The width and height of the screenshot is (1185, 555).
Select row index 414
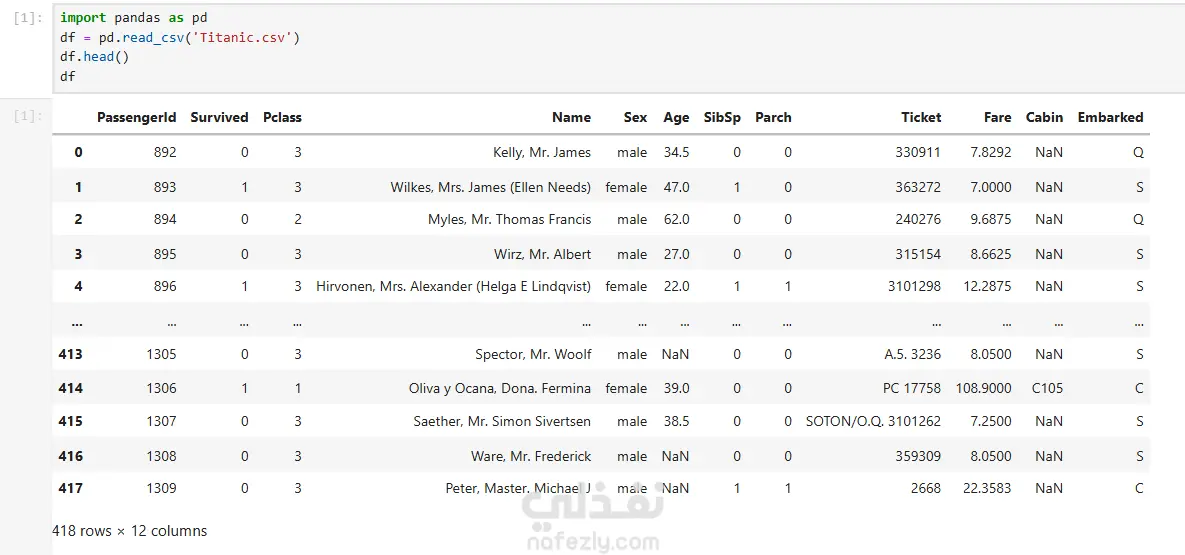(x=70, y=388)
